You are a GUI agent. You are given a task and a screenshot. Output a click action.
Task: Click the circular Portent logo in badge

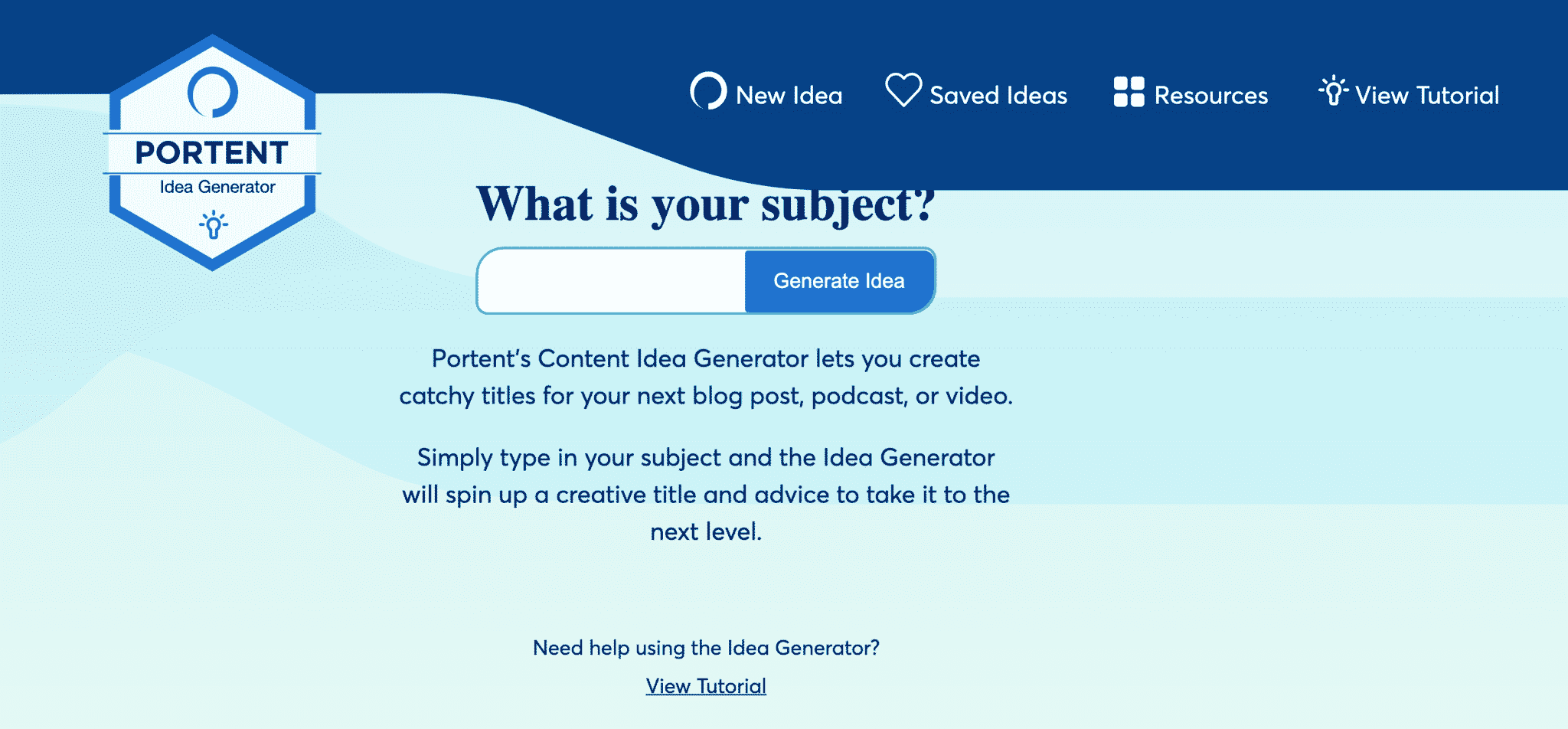pyautogui.click(x=213, y=93)
